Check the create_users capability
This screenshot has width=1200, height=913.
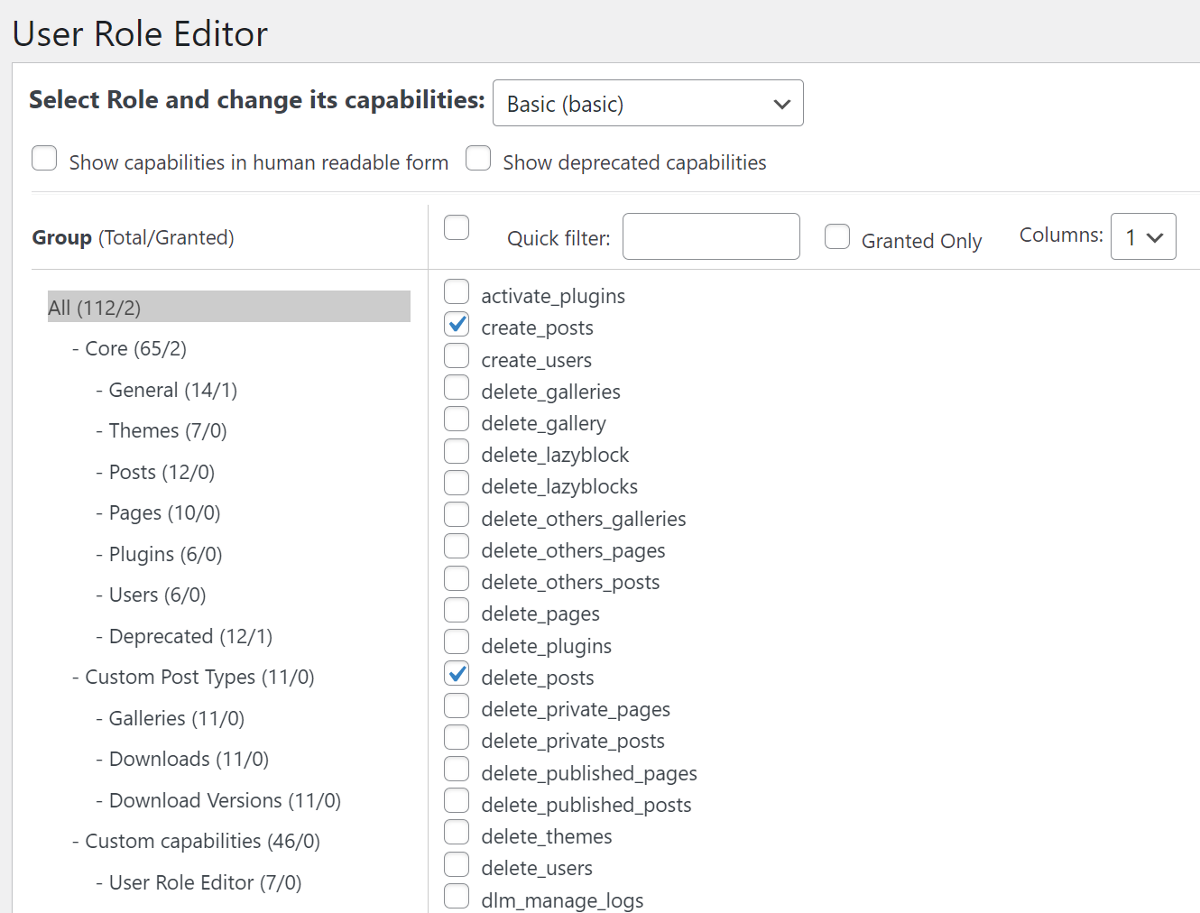456,355
